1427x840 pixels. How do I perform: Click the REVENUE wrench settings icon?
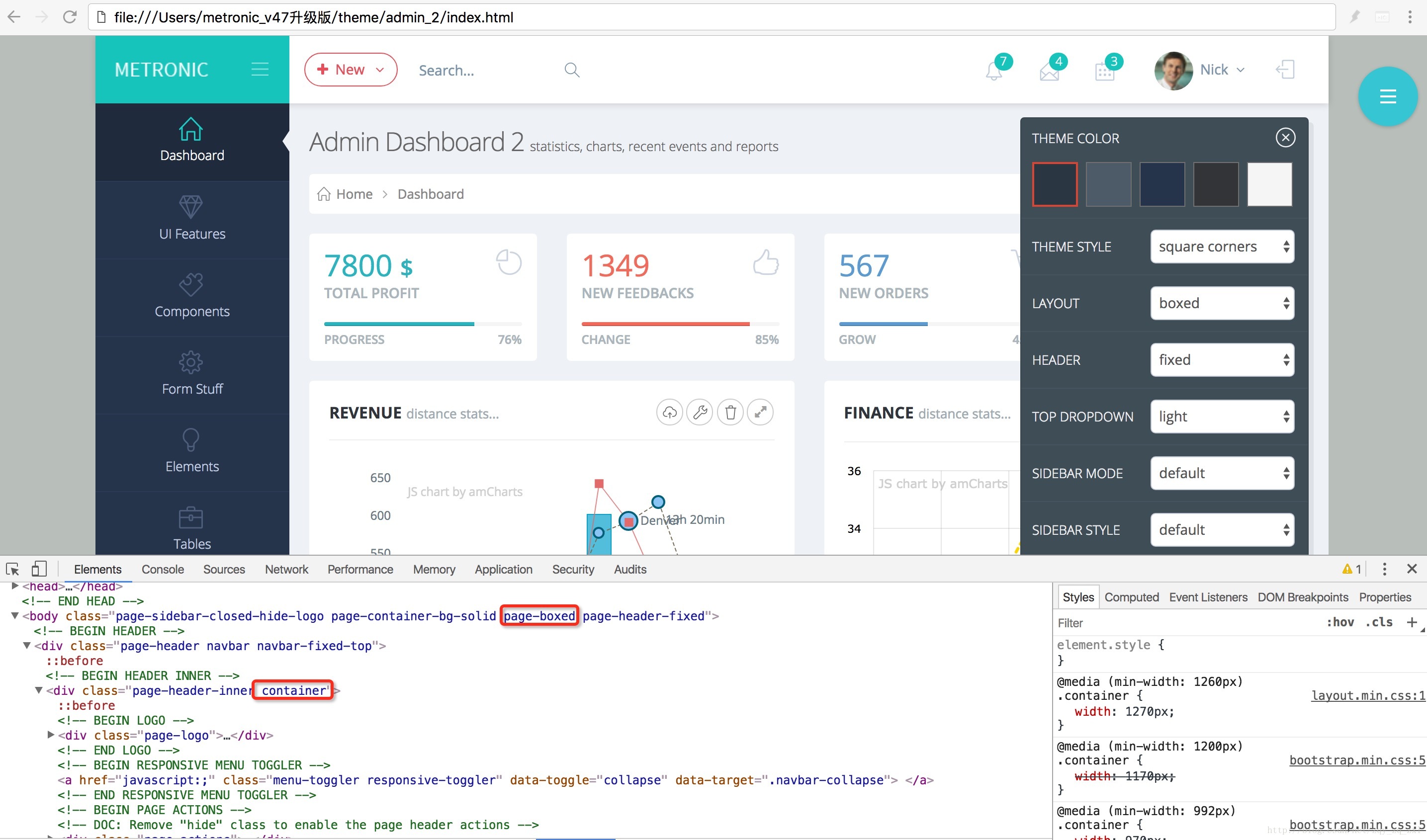coord(700,412)
